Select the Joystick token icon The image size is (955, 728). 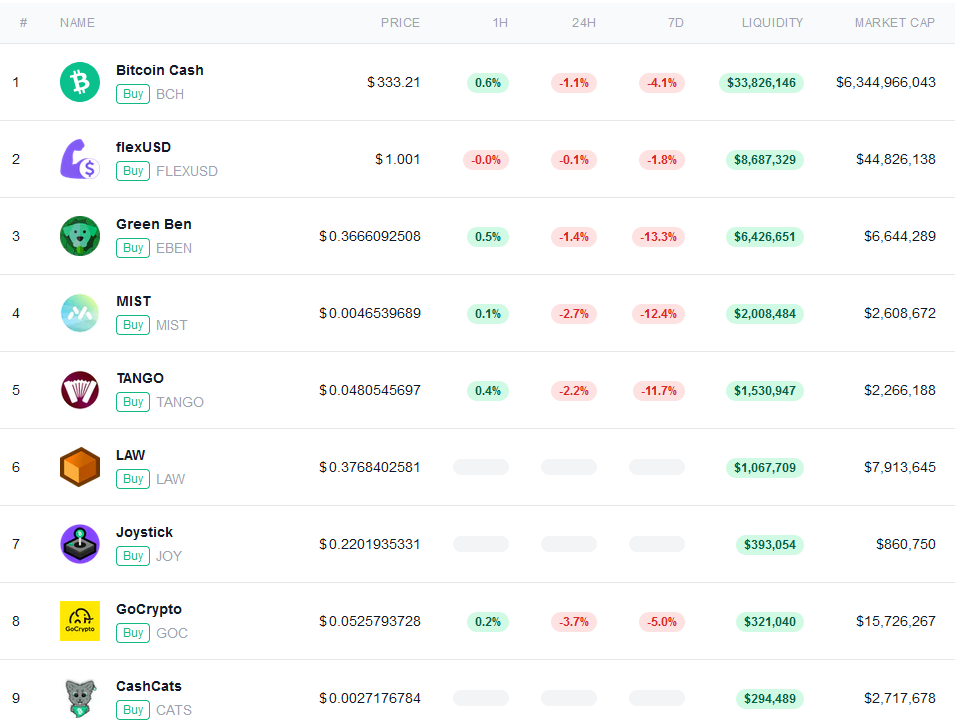[80, 544]
